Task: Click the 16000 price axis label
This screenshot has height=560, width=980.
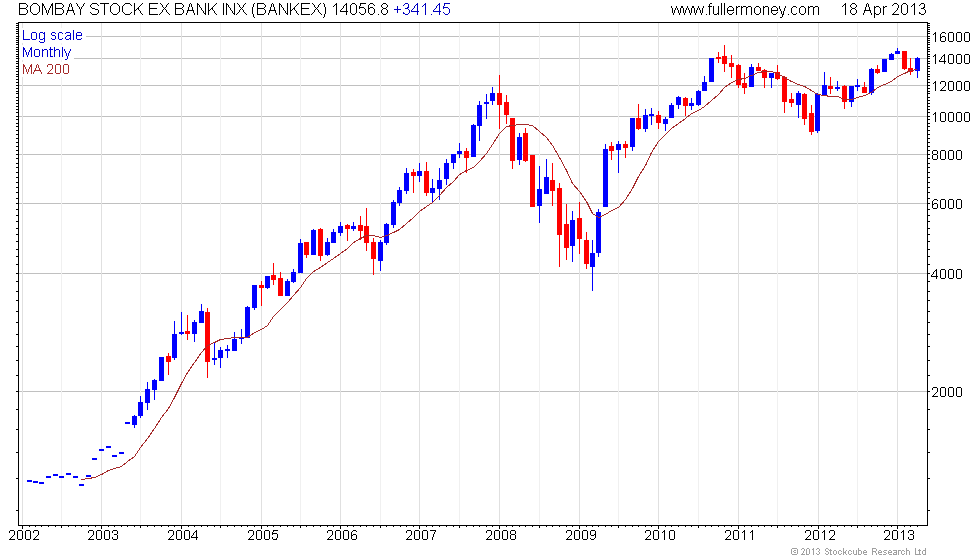Action: pyautogui.click(x=951, y=37)
